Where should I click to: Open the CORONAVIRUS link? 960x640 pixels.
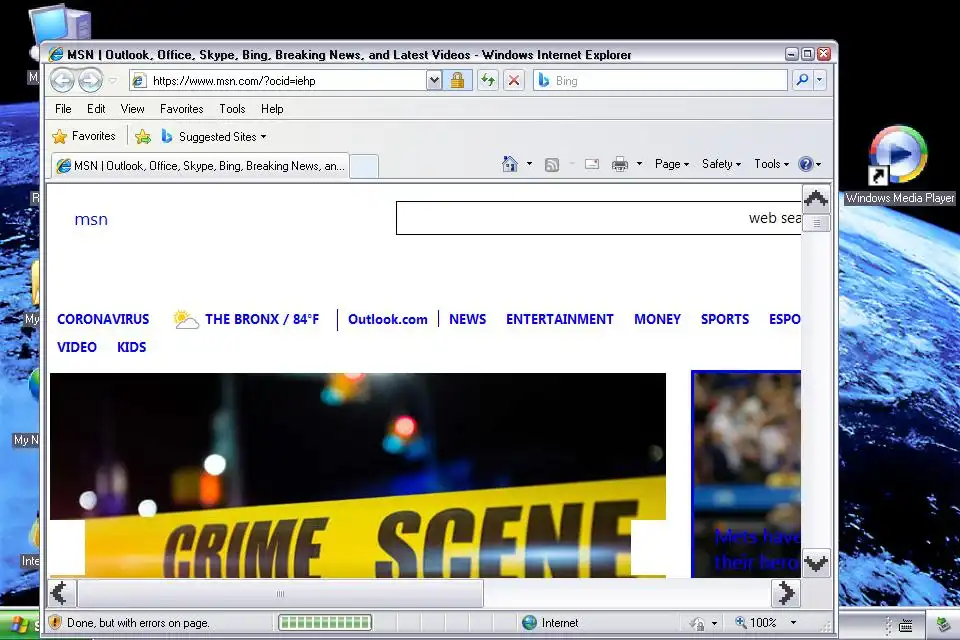pyautogui.click(x=103, y=319)
